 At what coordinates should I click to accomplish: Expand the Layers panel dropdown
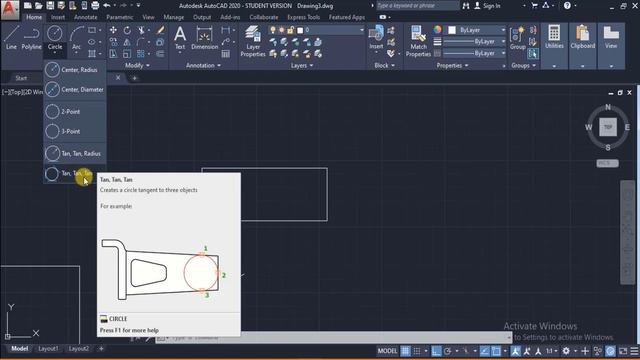pyautogui.click(x=302, y=65)
